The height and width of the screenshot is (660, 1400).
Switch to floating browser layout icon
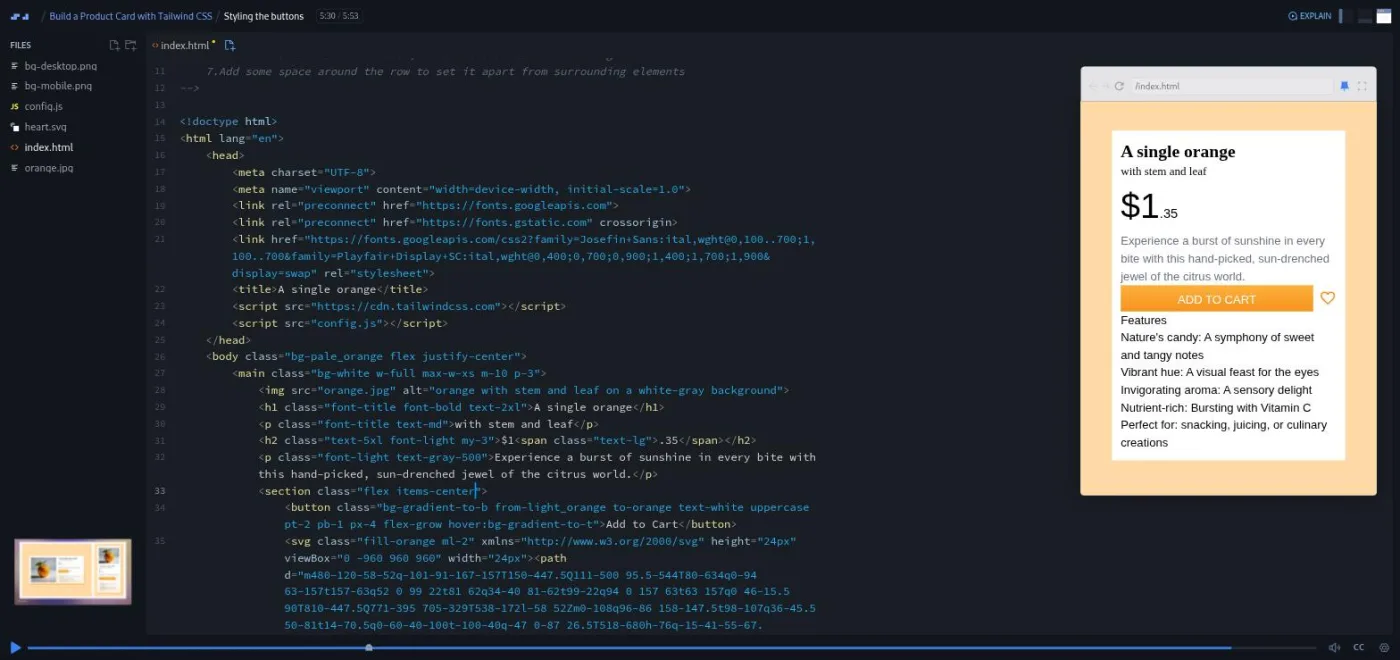click(x=1384, y=16)
